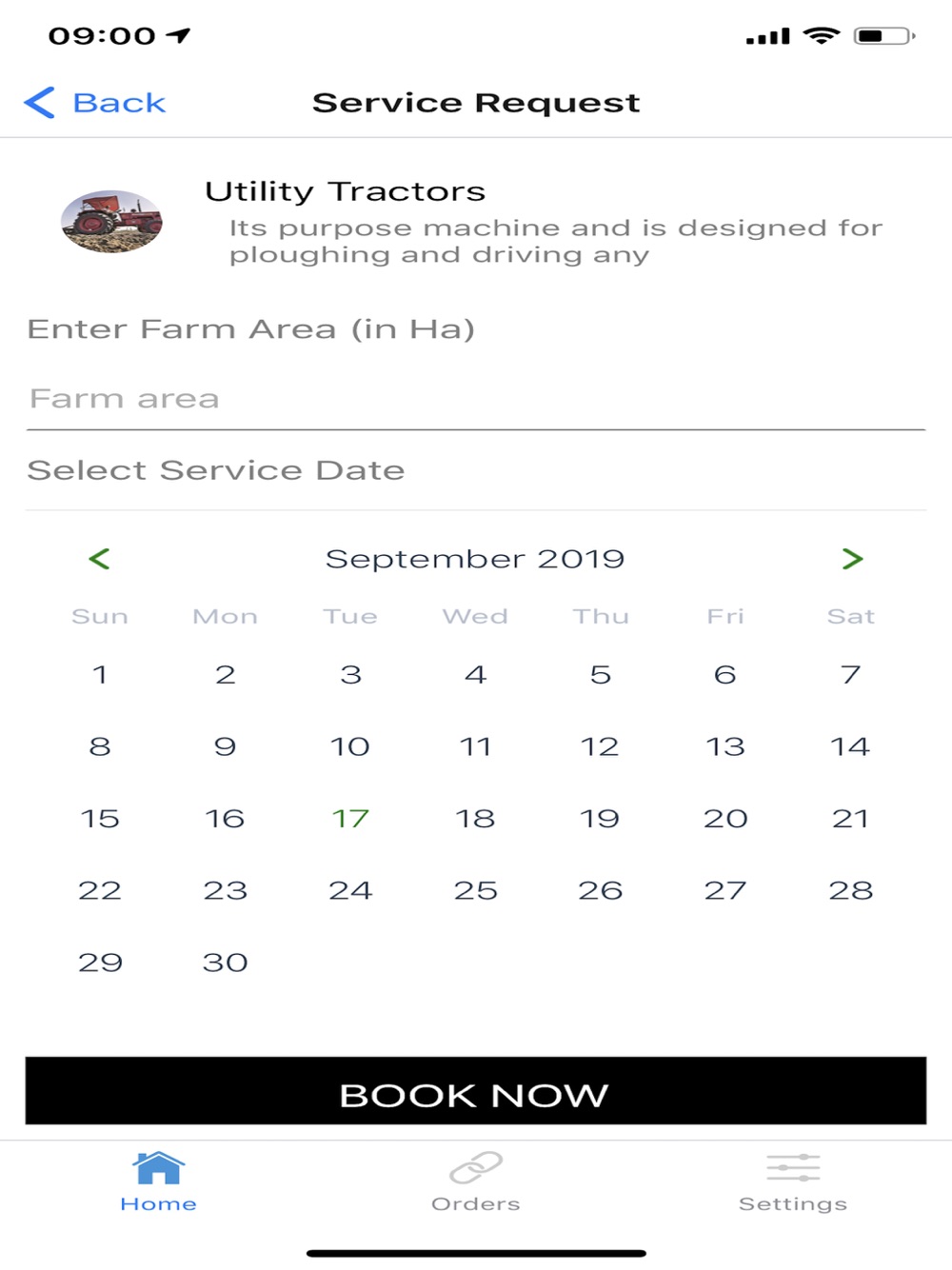952x1270 pixels.
Task: Open the Home tab house icon
Action: (159, 1167)
